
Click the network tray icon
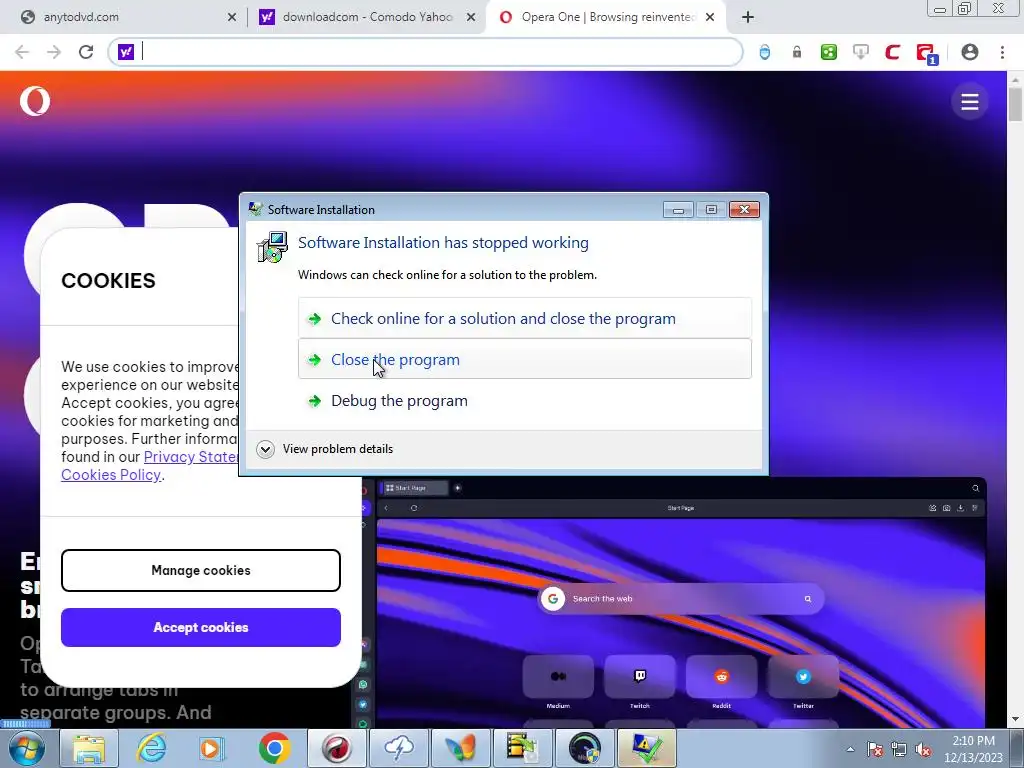[899, 749]
